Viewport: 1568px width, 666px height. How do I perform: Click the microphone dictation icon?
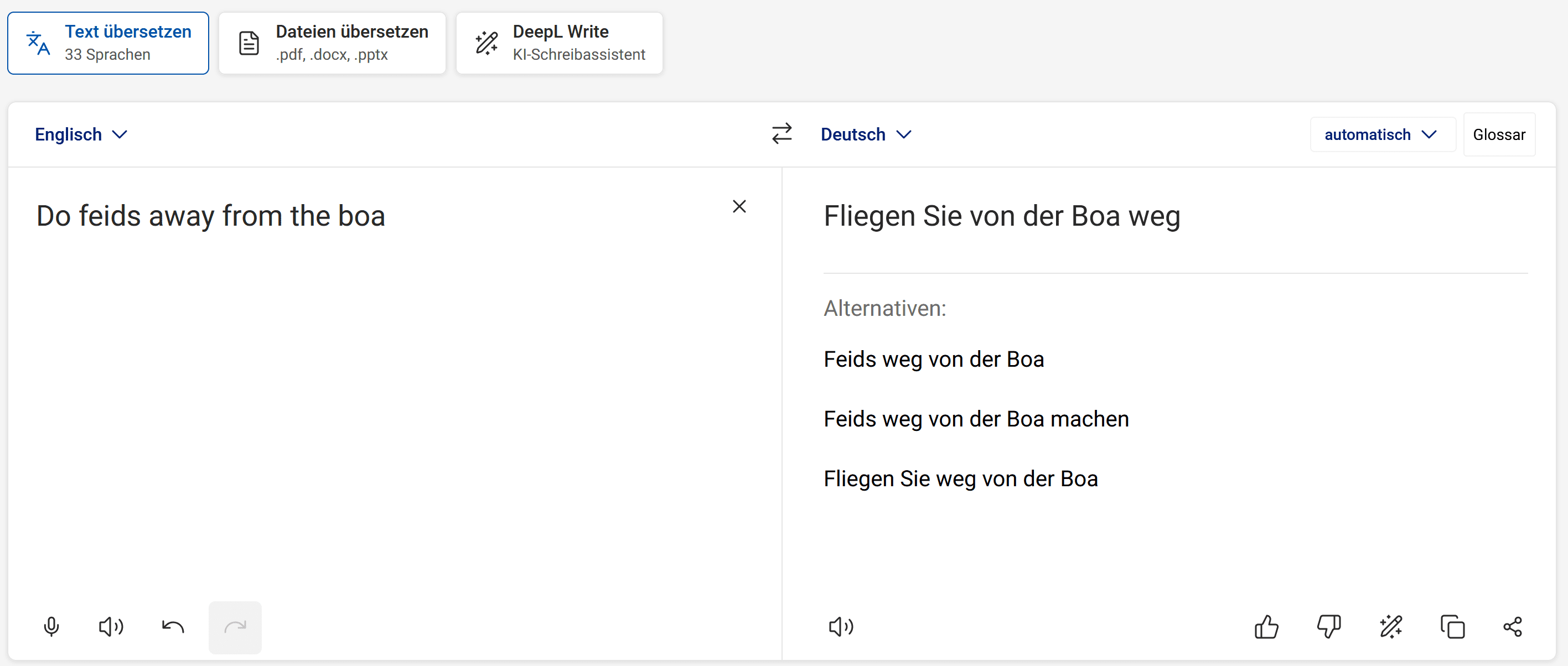pyautogui.click(x=51, y=627)
